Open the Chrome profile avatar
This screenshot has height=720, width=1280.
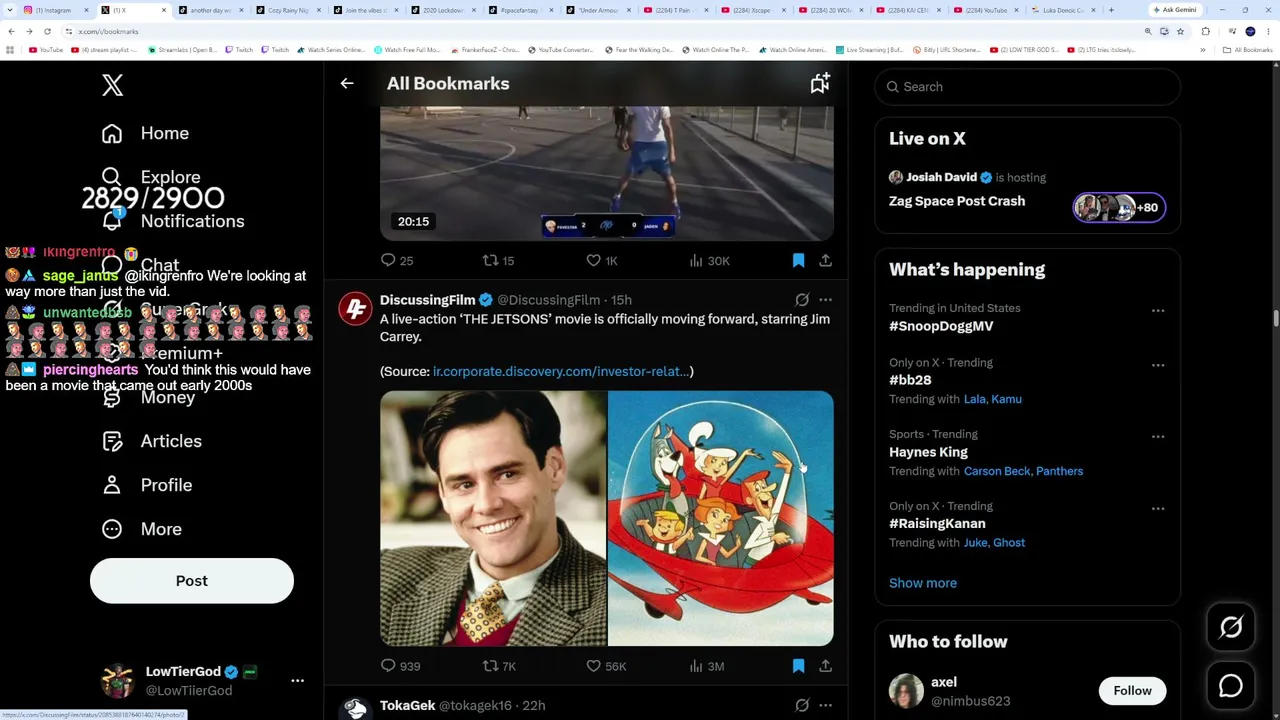1250,31
